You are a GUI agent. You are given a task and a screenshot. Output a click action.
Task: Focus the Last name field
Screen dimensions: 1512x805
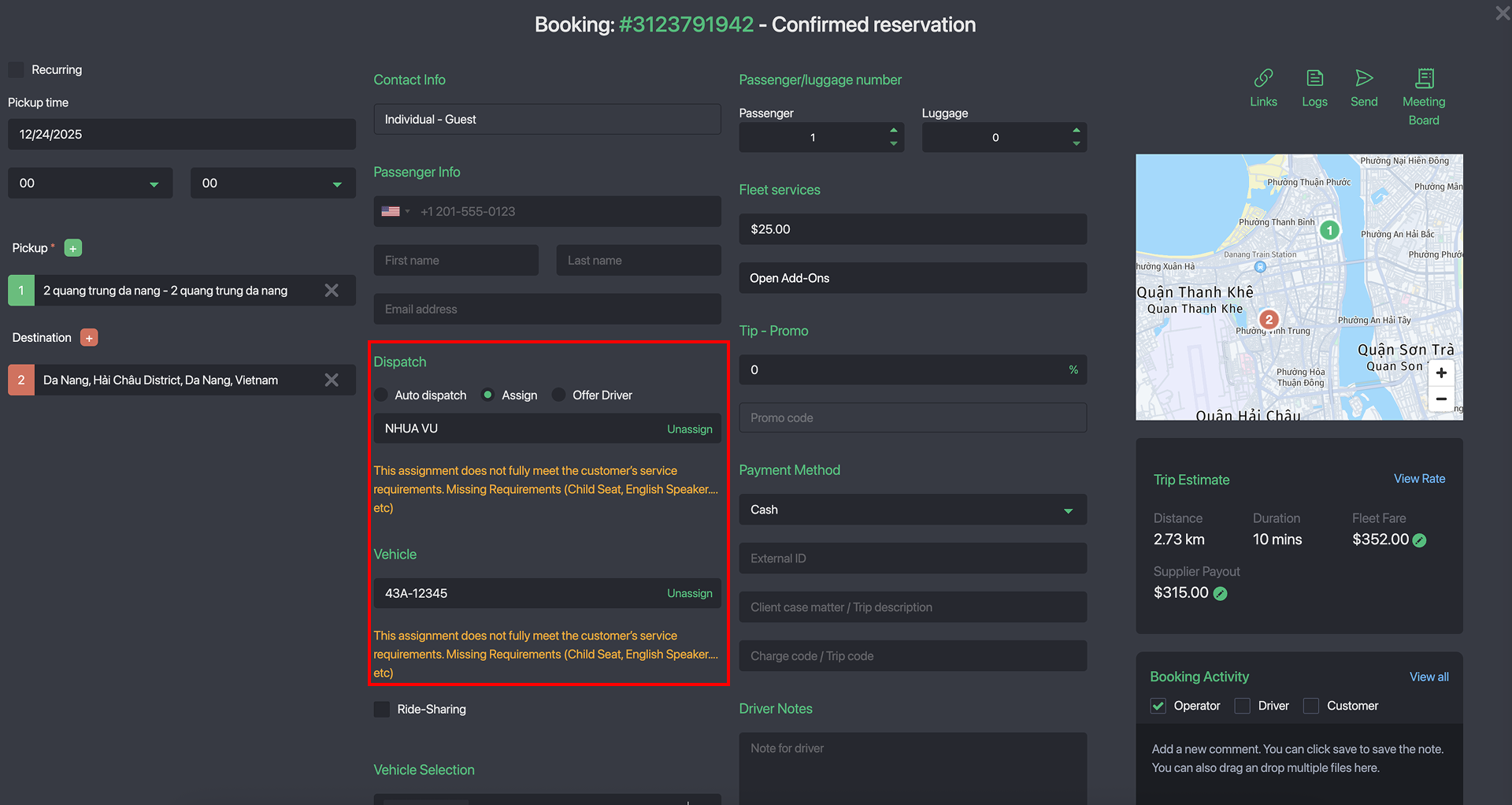tap(639, 260)
